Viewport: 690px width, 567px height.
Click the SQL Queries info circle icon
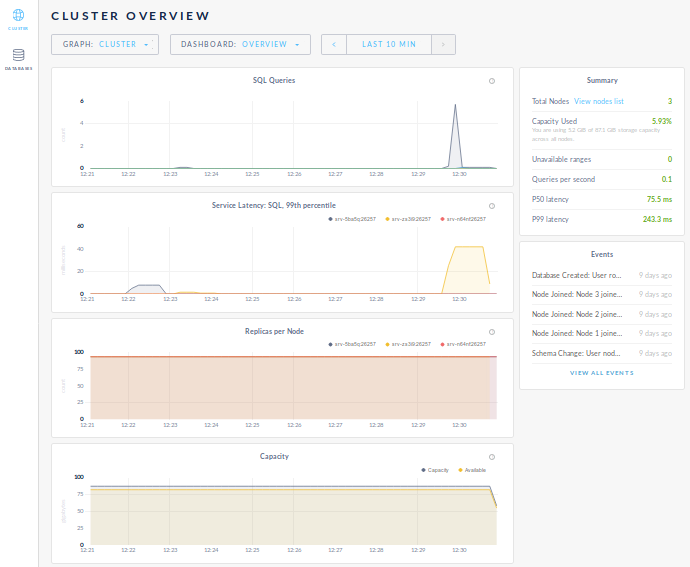(x=492, y=81)
